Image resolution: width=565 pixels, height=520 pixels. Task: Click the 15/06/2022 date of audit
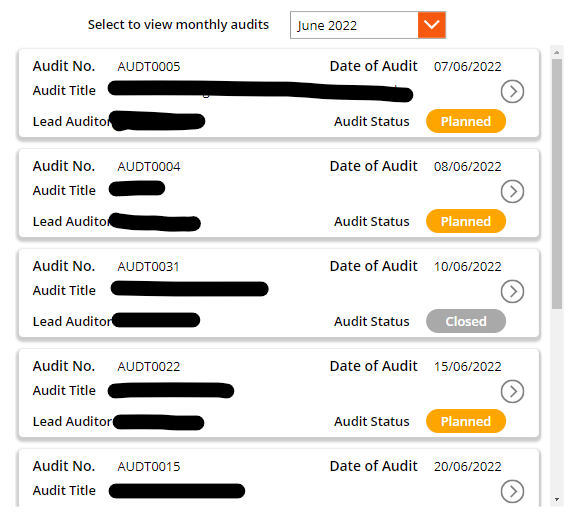coord(467,366)
